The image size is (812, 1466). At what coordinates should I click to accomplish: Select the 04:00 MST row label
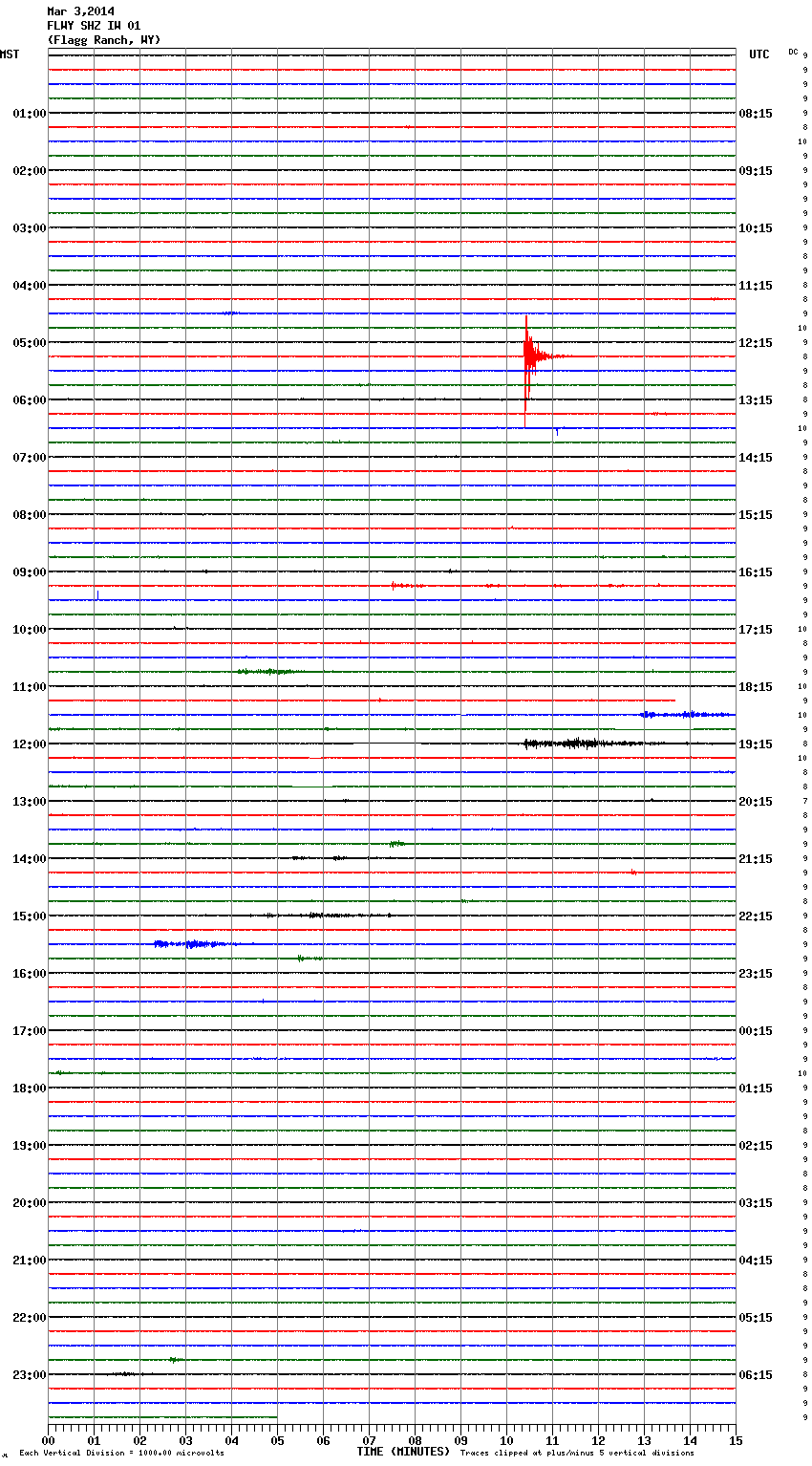point(30,286)
